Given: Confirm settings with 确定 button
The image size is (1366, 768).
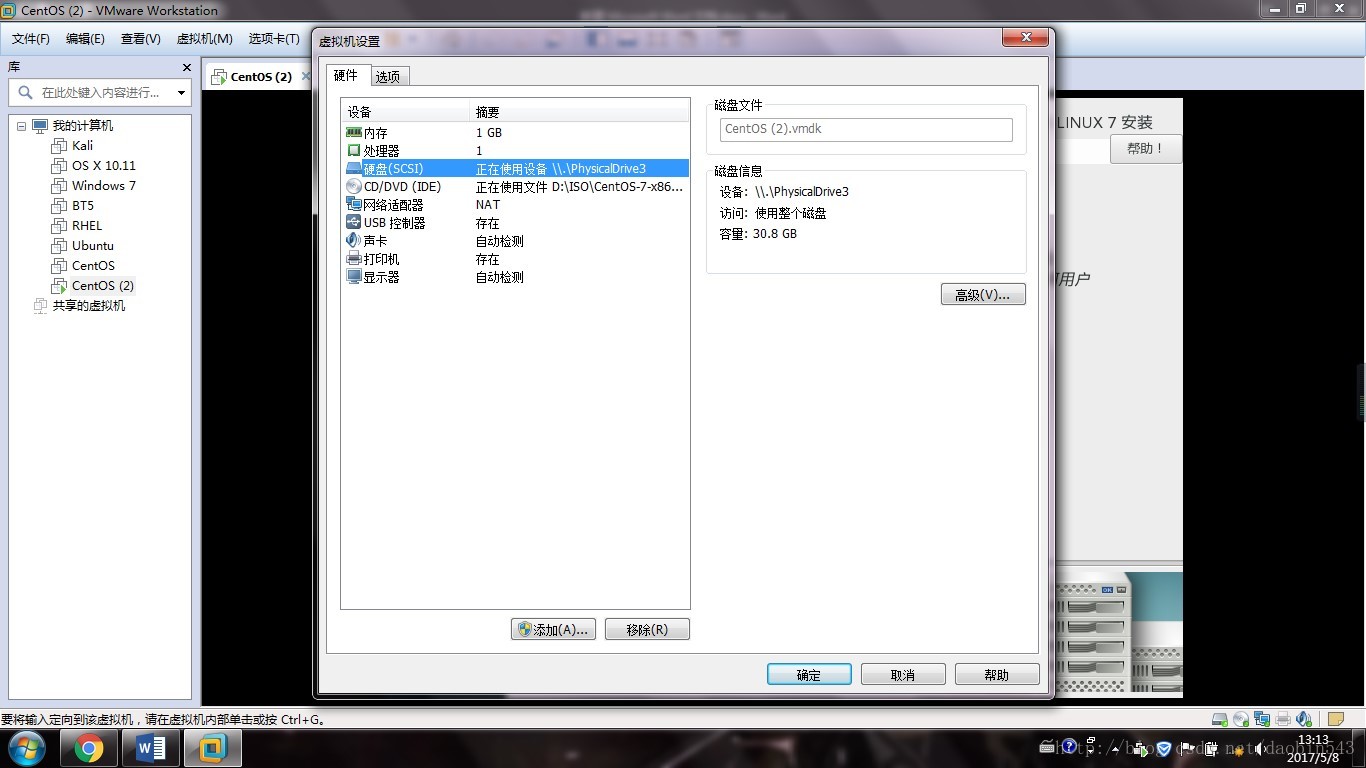Looking at the screenshot, I should pos(809,675).
